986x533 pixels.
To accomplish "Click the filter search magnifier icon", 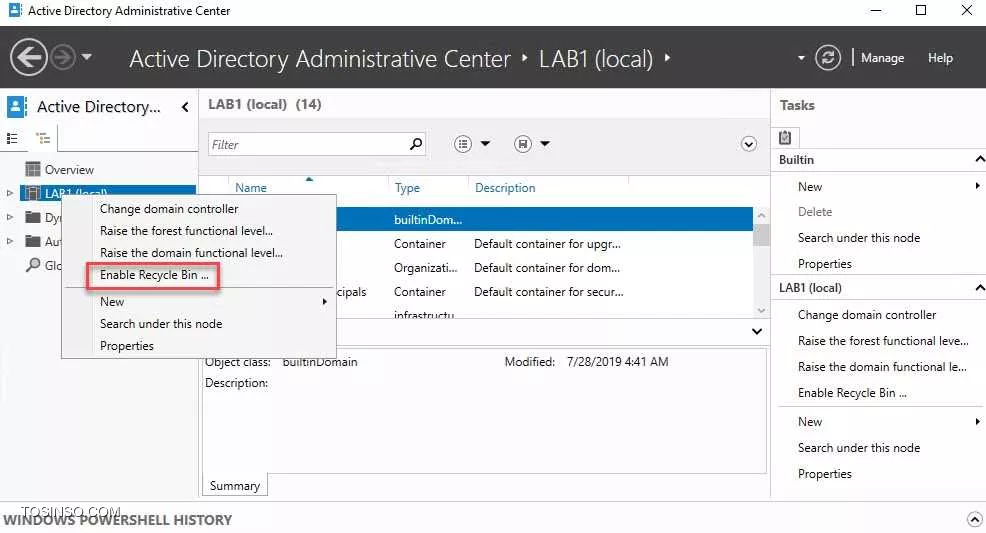I will tap(416, 144).
